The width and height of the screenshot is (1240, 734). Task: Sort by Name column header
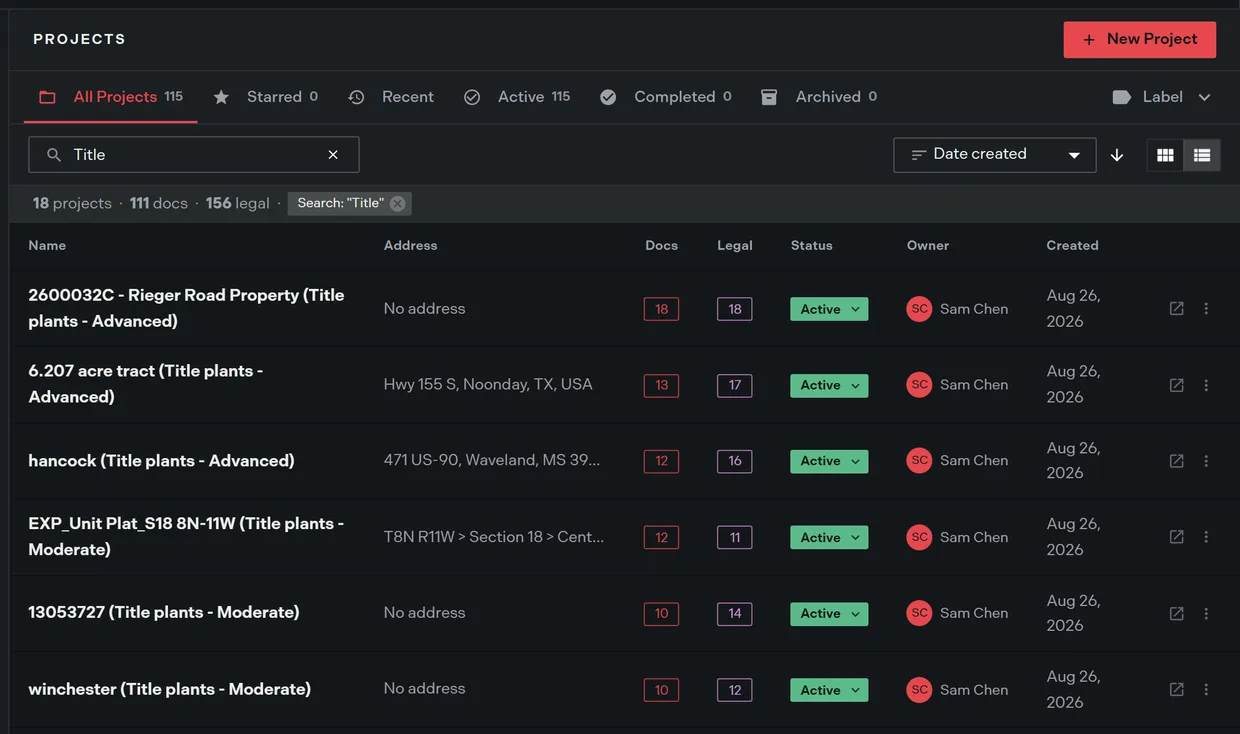click(47, 245)
